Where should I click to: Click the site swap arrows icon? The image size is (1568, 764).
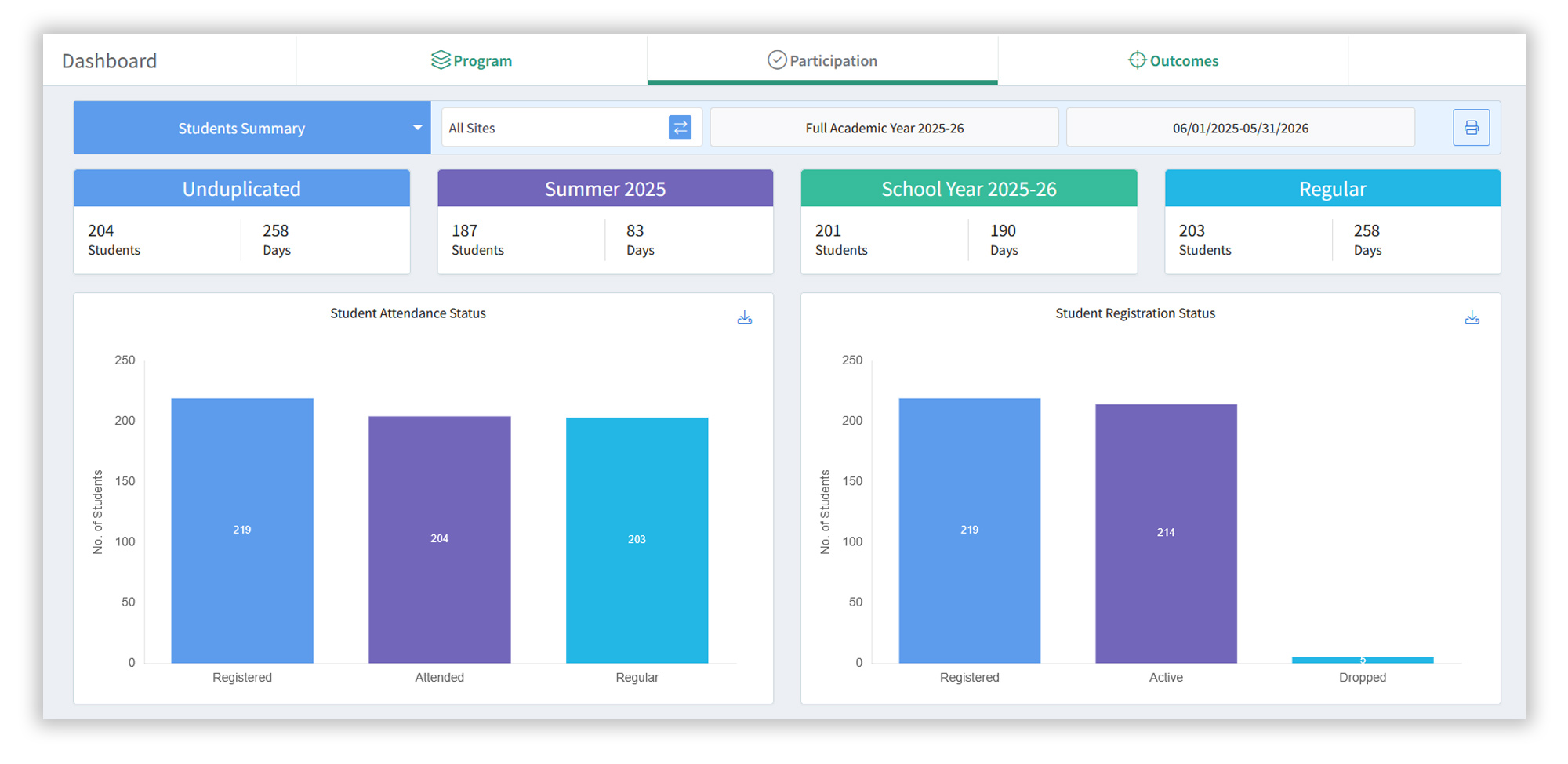[680, 128]
